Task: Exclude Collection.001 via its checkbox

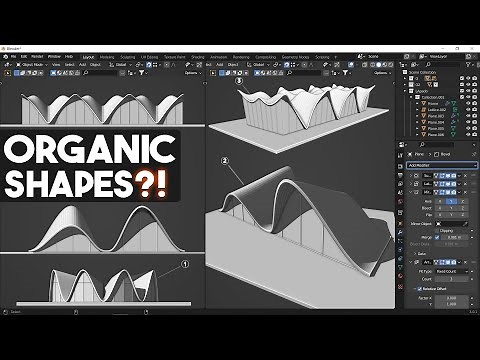Action: pos(462,97)
